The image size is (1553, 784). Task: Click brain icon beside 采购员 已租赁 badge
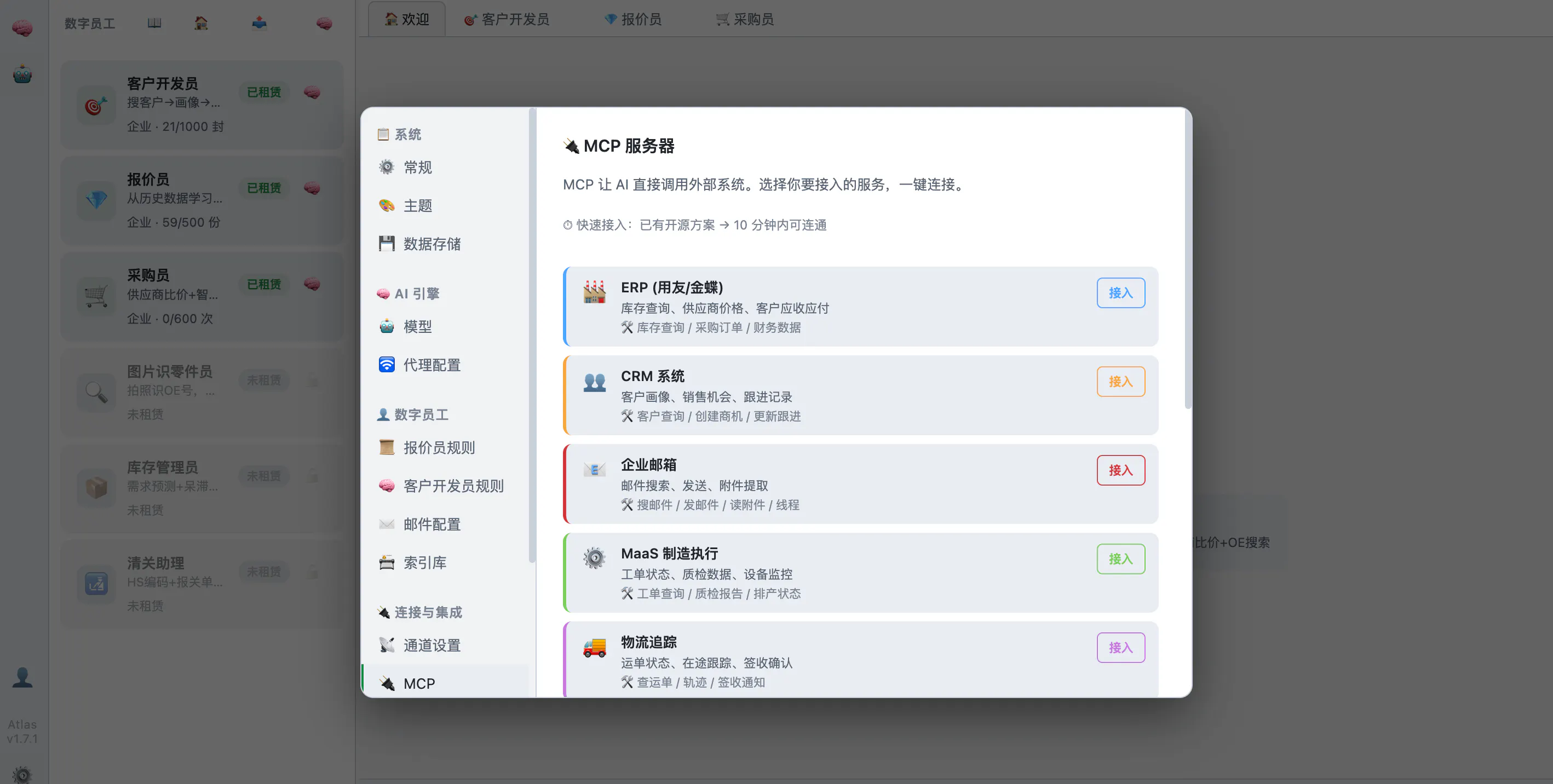[x=312, y=284]
